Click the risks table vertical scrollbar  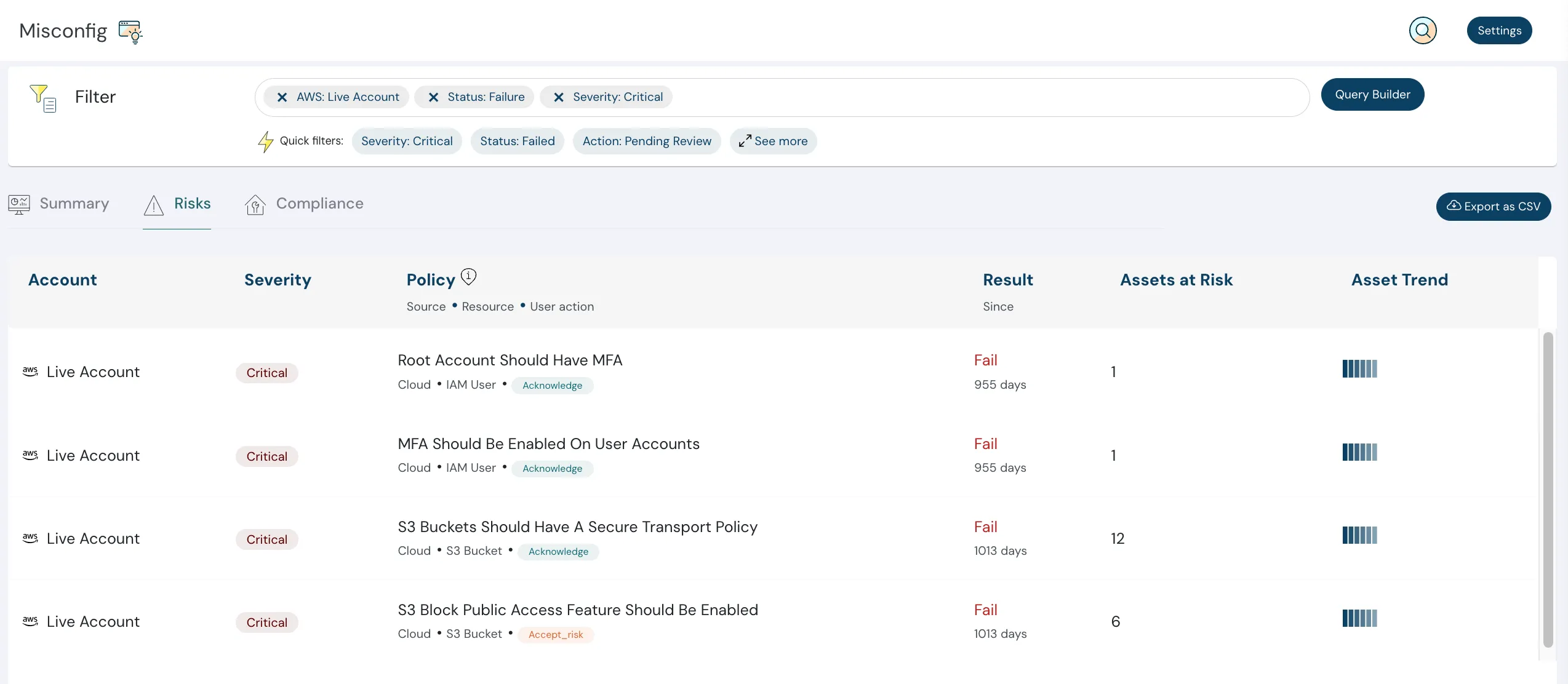click(1548, 490)
